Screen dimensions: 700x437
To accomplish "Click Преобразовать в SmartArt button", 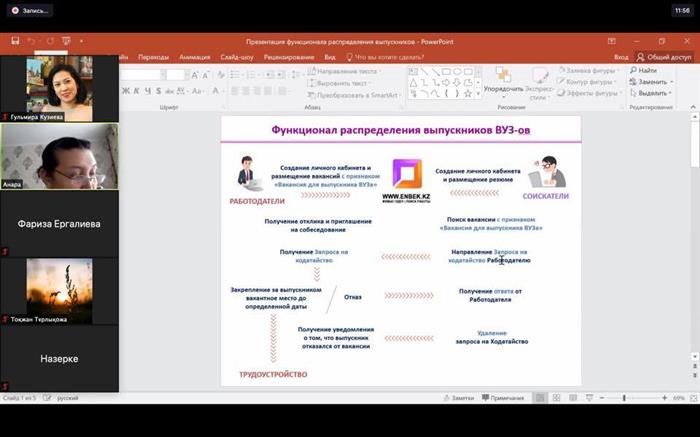I will tap(363, 94).
